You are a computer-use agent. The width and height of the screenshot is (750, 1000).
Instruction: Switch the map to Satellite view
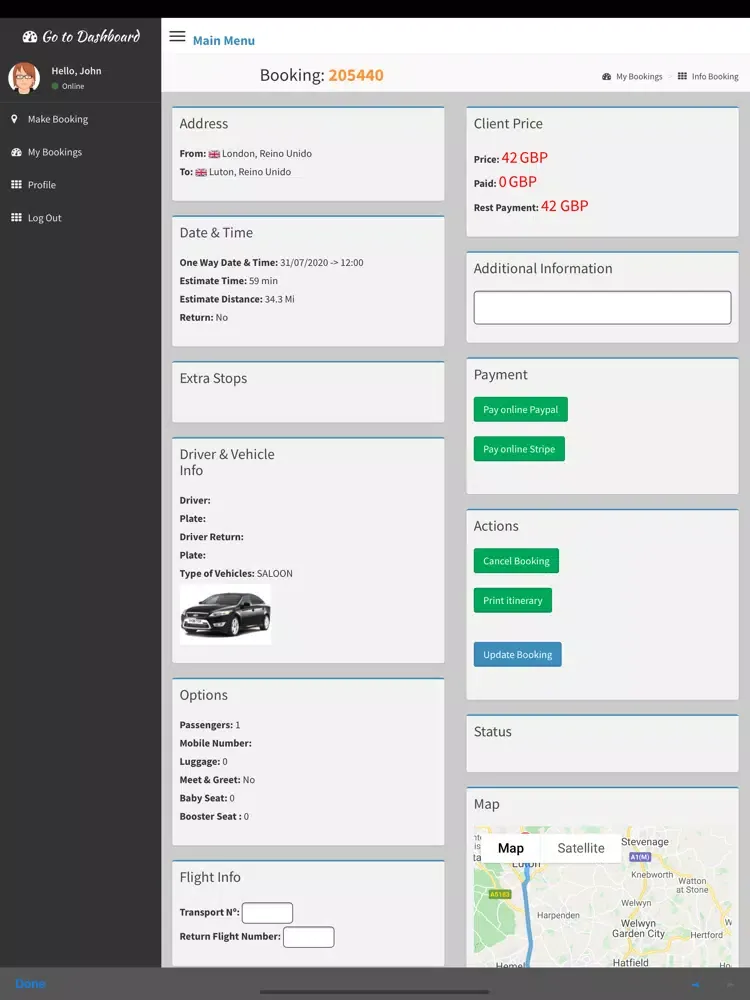tap(581, 848)
